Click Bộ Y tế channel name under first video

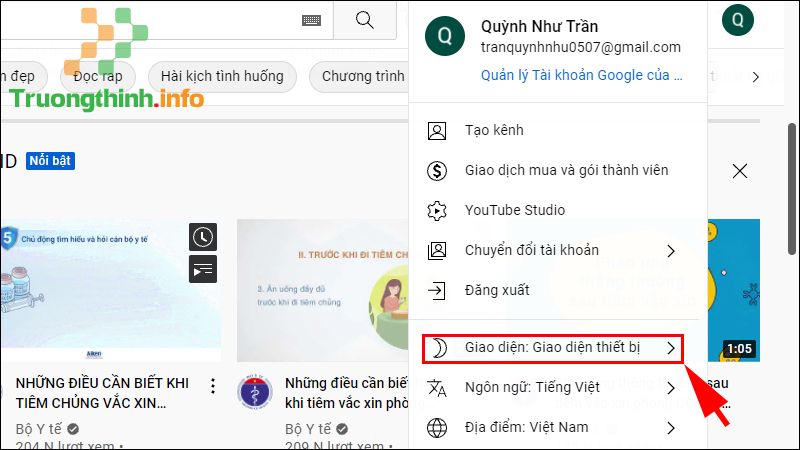click(x=39, y=429)
